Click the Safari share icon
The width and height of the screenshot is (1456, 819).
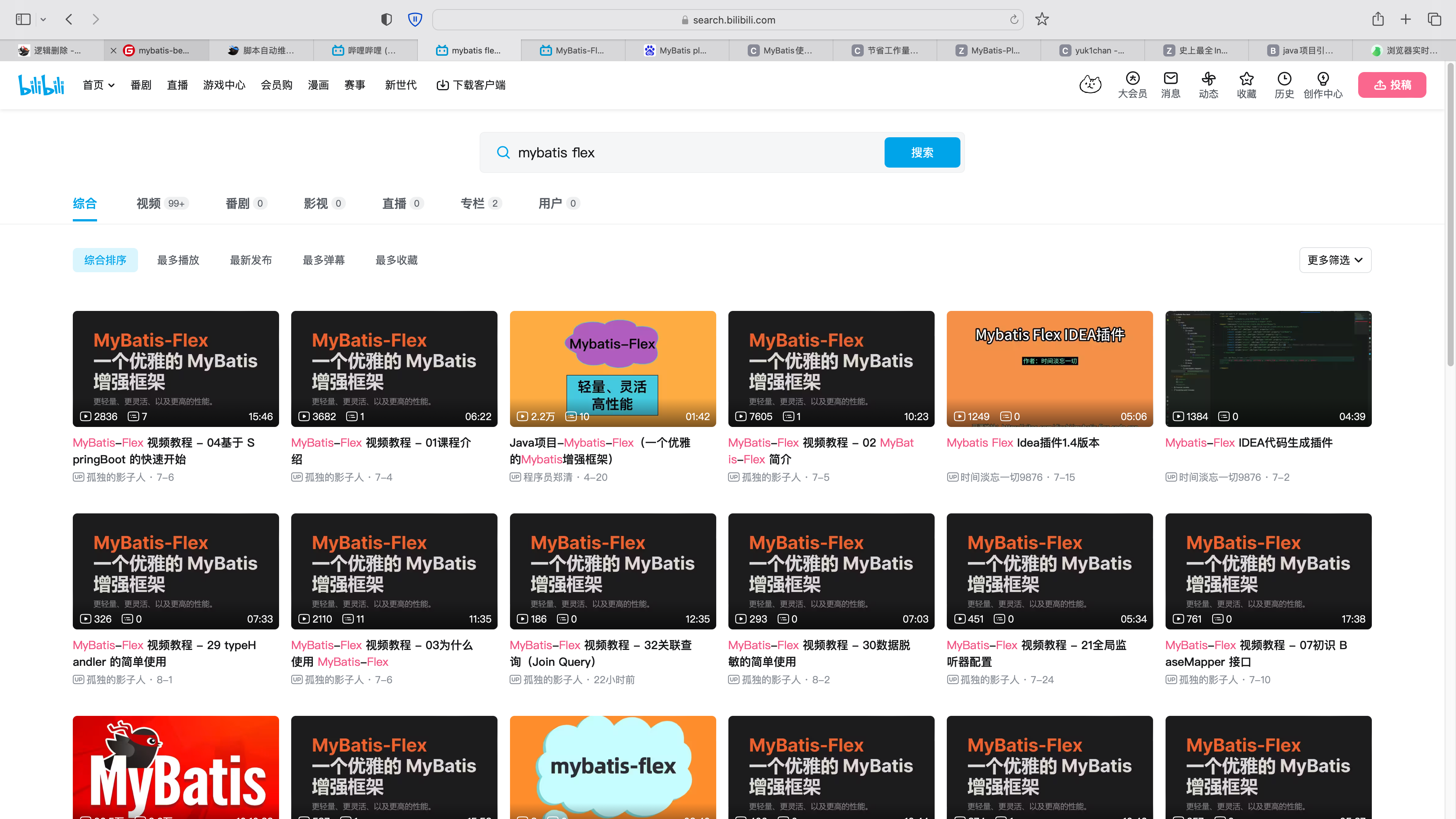[1378, 19]
